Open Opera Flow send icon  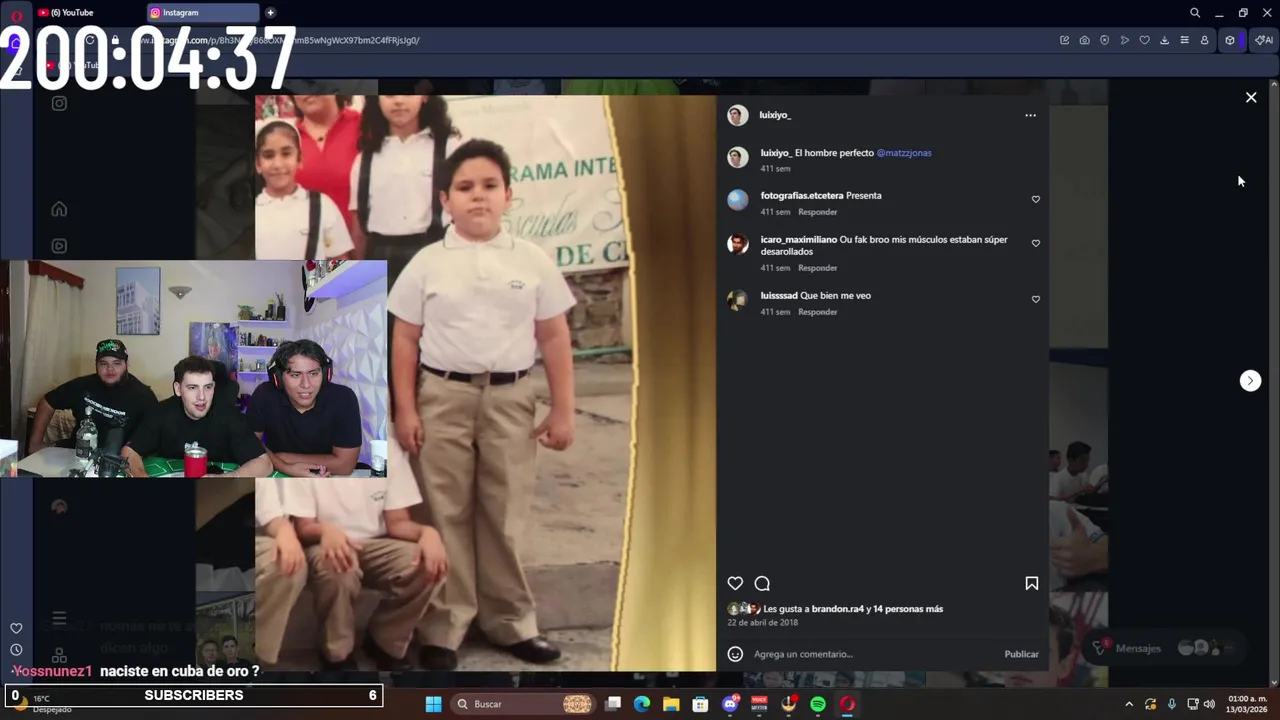(x=1124, y=40)
